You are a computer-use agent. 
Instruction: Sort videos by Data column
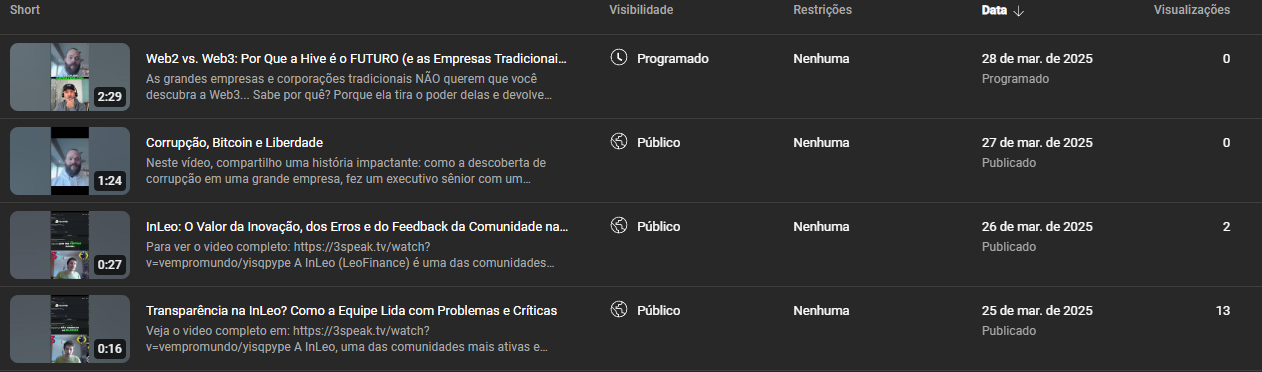click(x=994, y=10)
